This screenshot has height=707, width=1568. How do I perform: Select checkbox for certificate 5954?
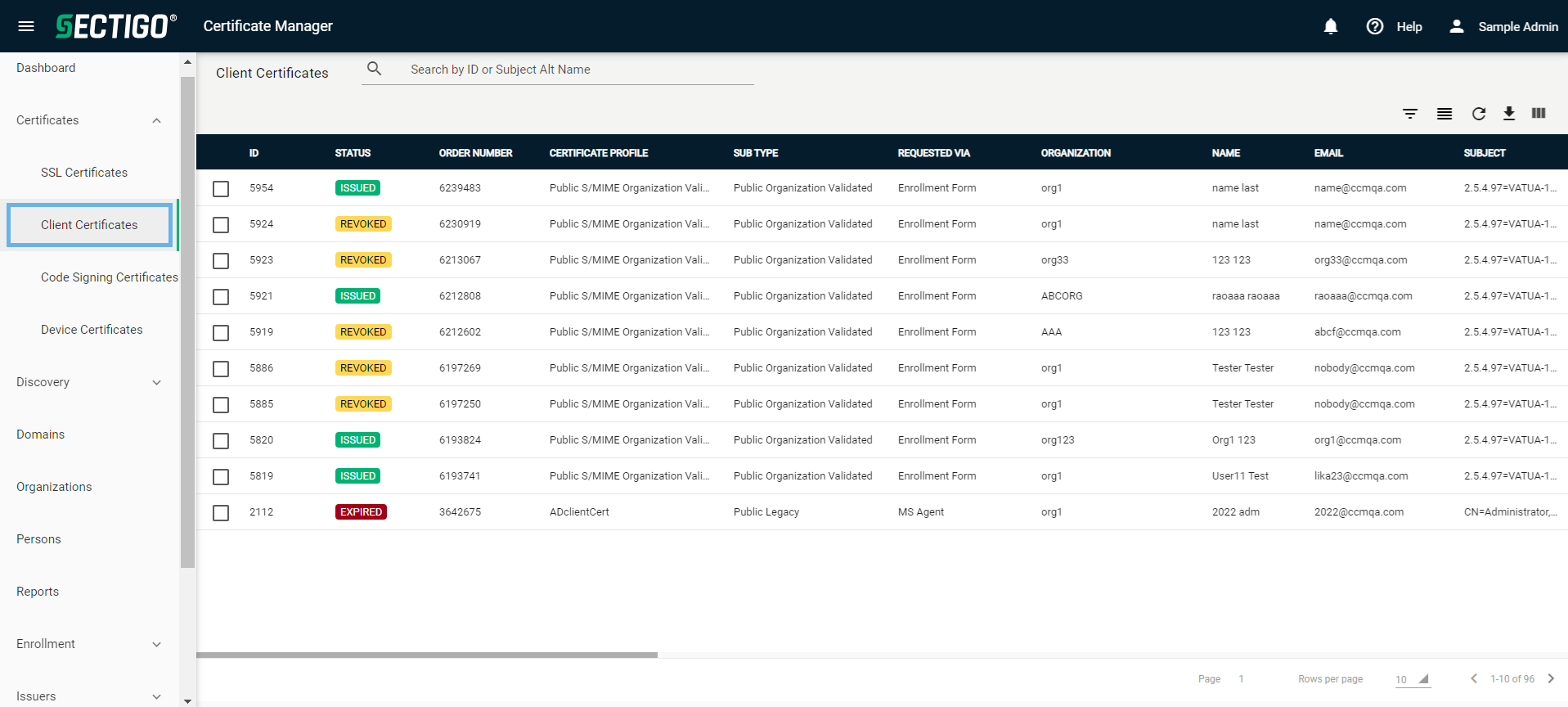click(221, 188)
